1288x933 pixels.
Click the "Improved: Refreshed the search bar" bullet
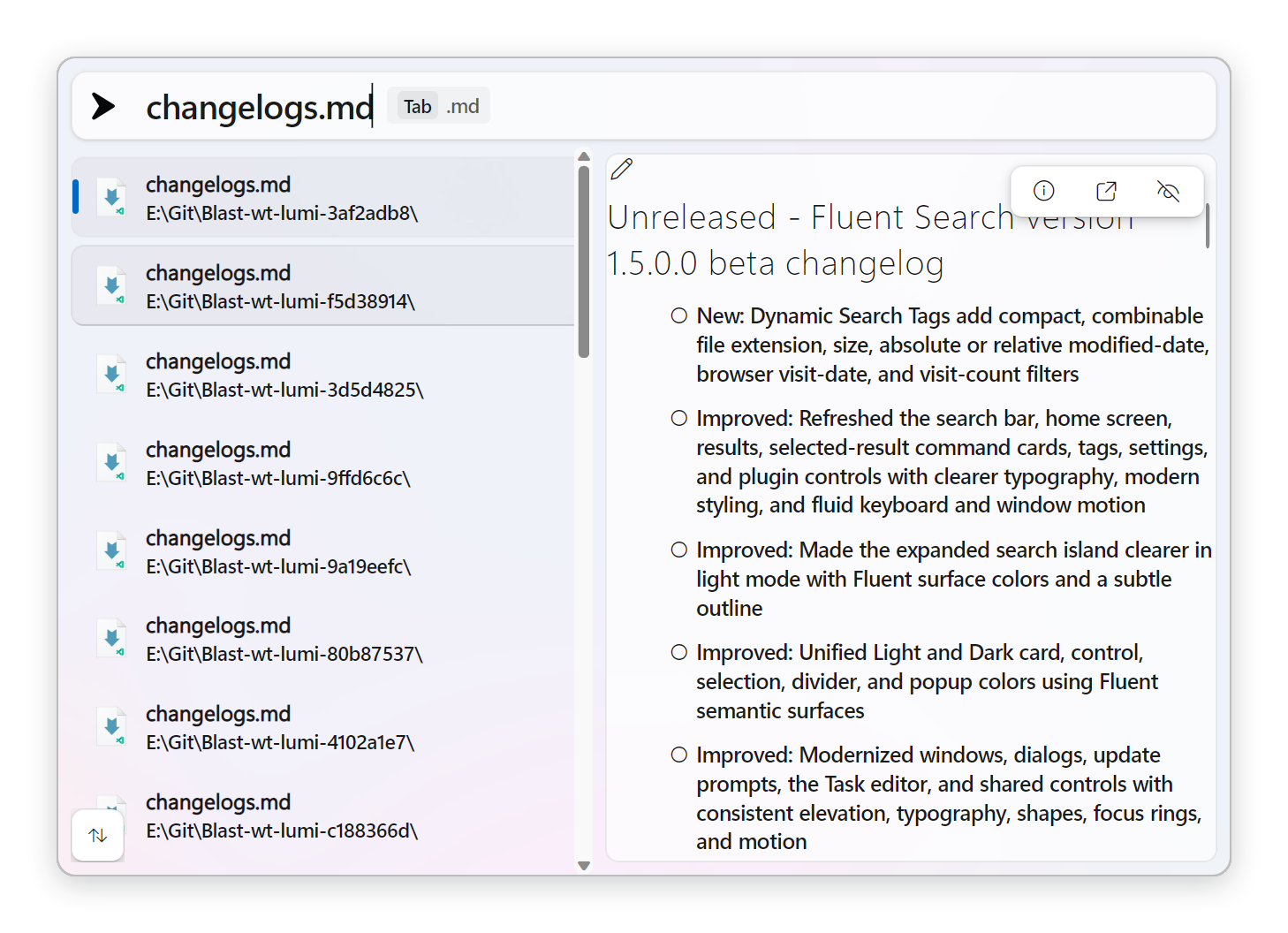pos(952,461)
